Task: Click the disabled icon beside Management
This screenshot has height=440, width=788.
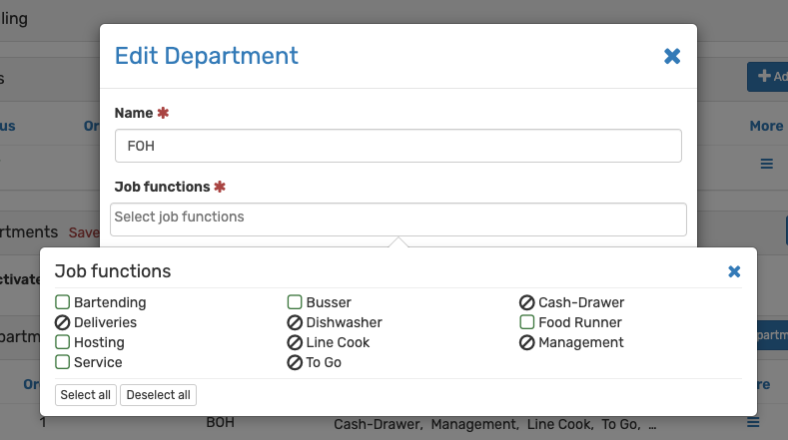Action: tap(527, 343)
